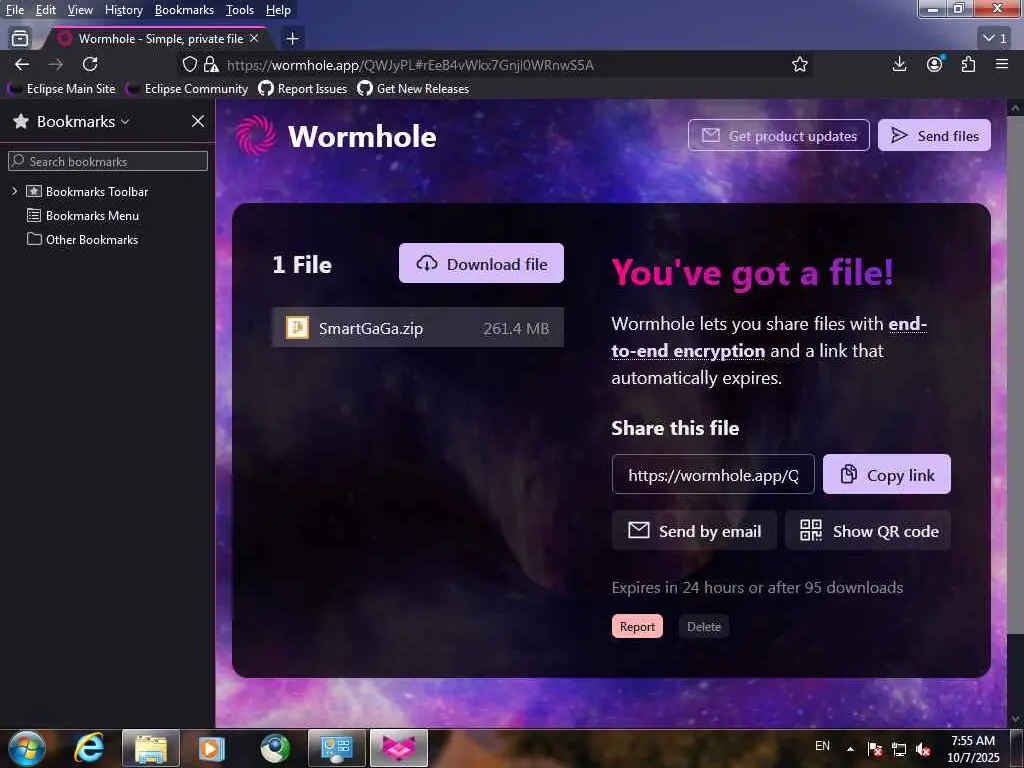Close the Wormhole tab
The width and height of the screenshot is (1024, 768).
[x=254, y=39]
